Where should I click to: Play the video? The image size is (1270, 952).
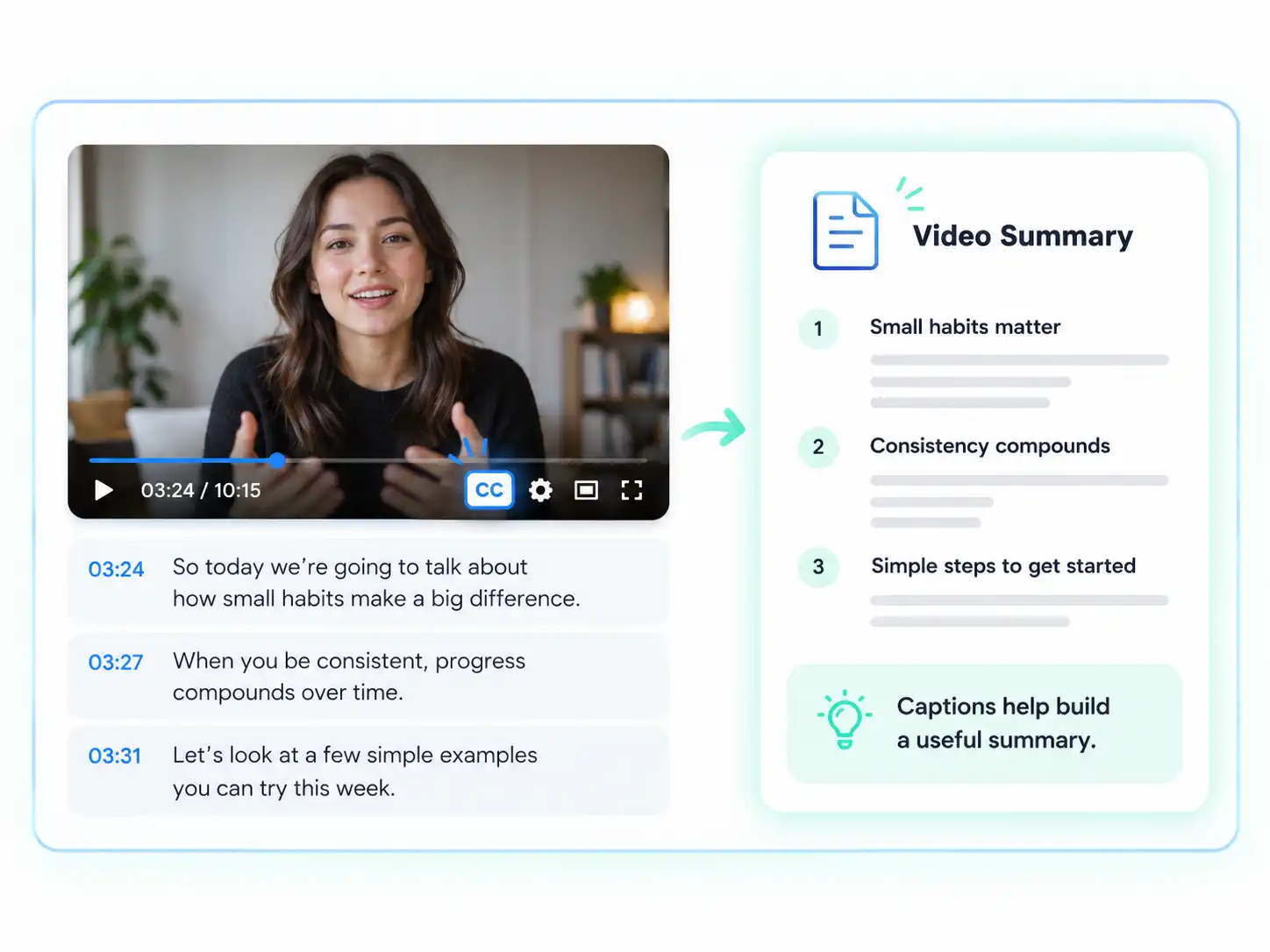coord(103,490)
